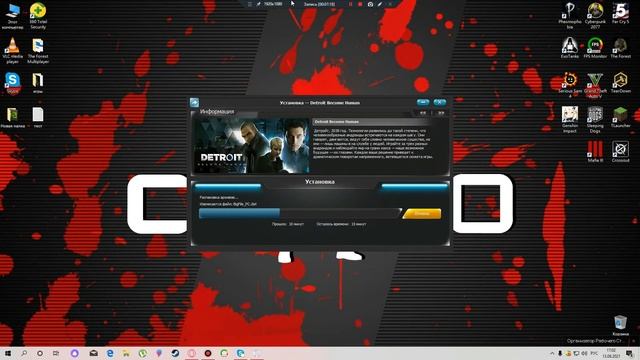
Task: Click the "Распаковка архивов..." status line
Action: pyautogui.click(x=219, y=198)
